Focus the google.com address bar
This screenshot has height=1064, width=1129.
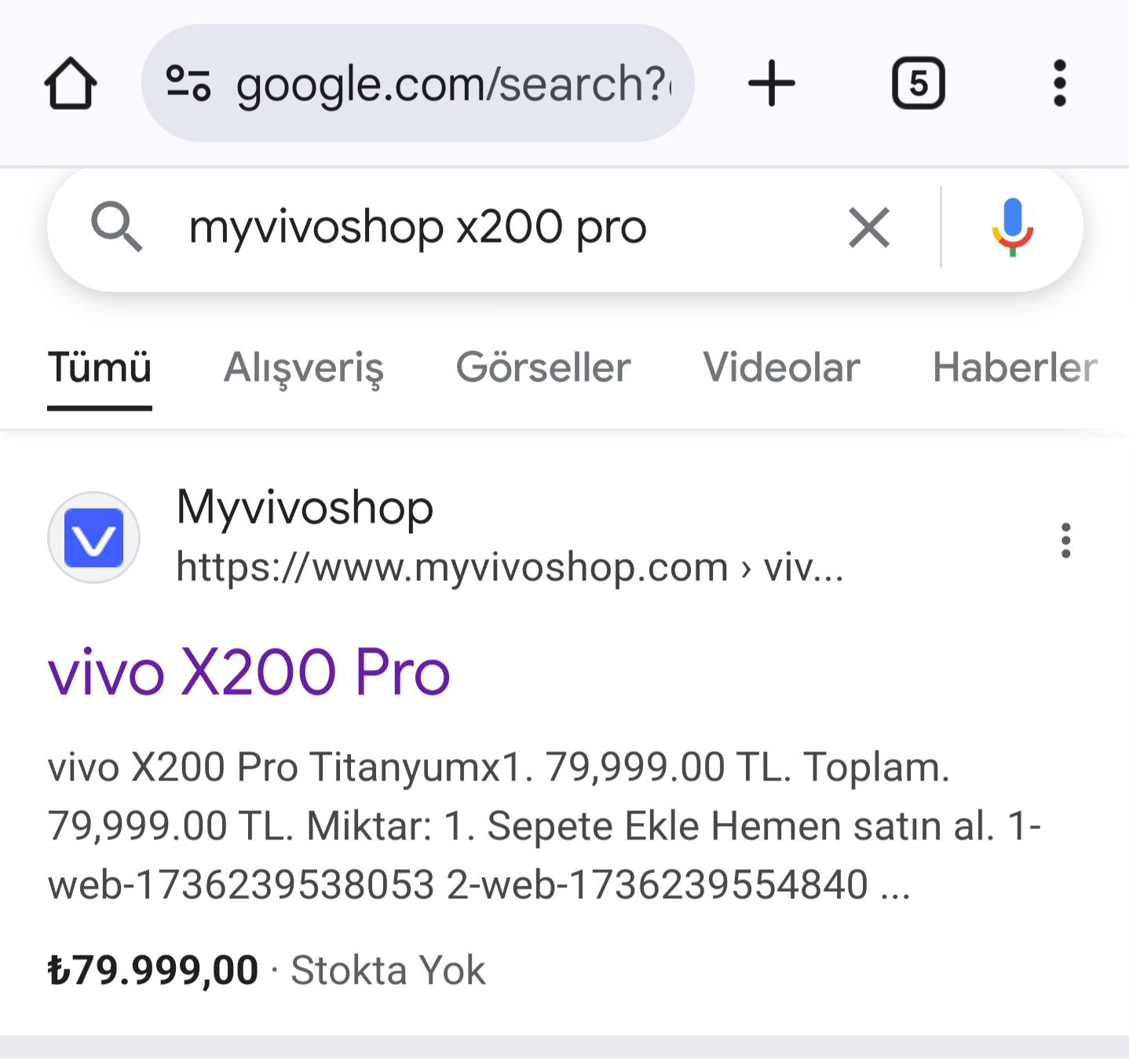click(x=418, y=83)
